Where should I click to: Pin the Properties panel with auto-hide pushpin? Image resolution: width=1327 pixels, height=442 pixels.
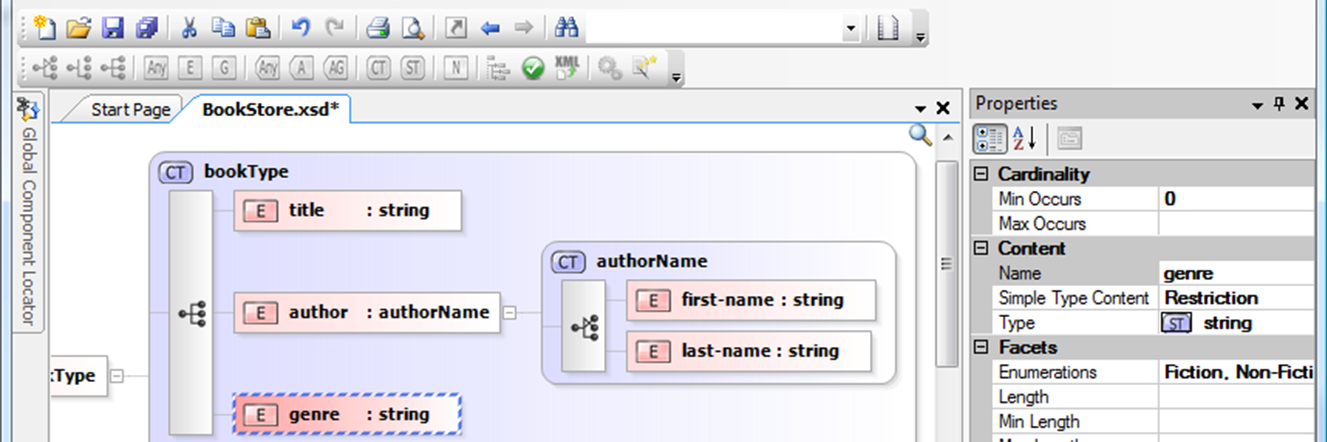pos(1279,104)
